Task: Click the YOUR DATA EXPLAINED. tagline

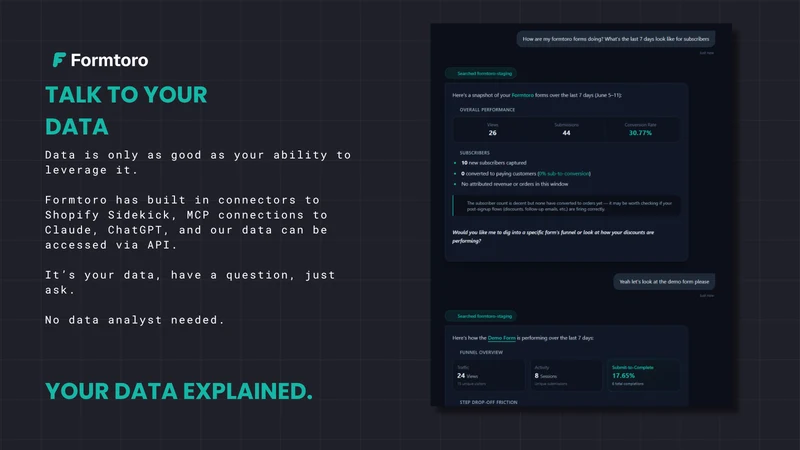Action: pyautogui.click(x=179, y=391)
